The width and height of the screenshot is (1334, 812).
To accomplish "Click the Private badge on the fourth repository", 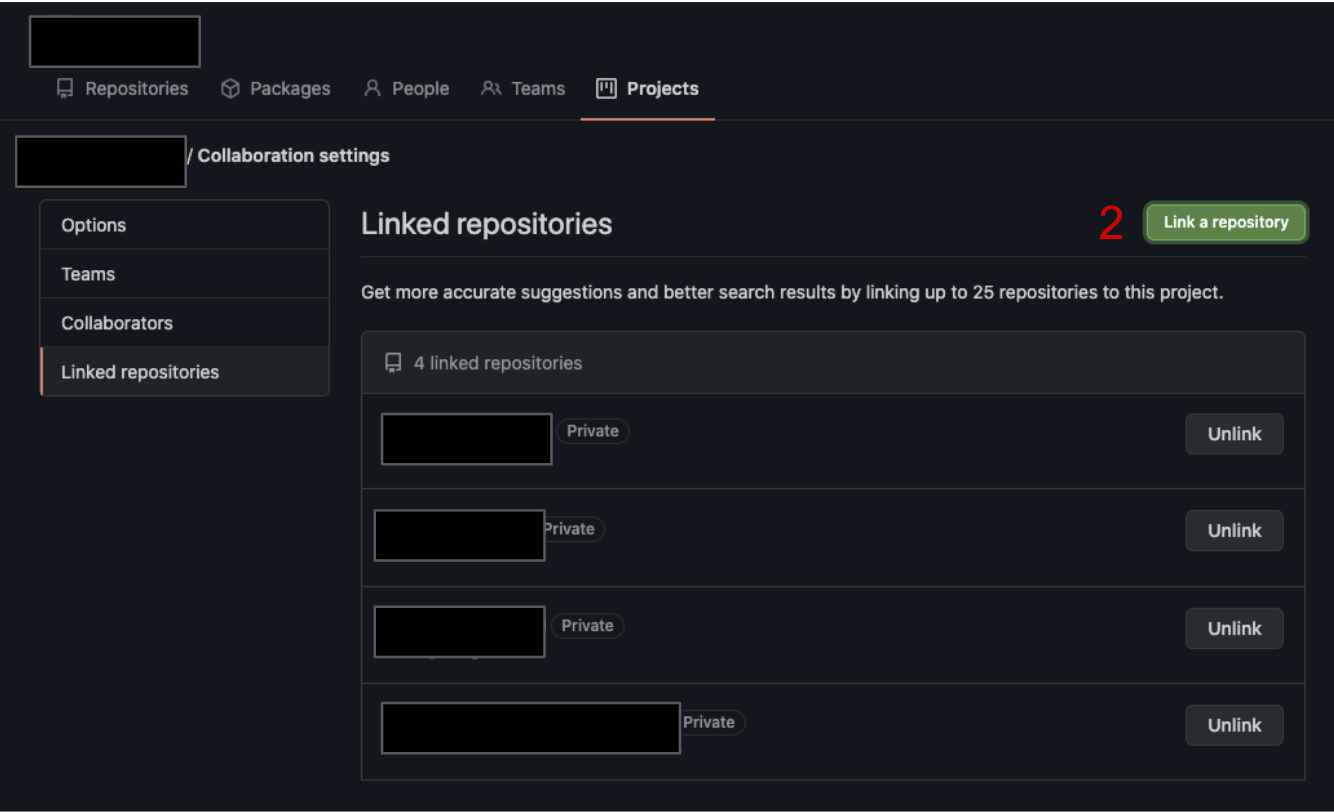I will coord(710,722).
